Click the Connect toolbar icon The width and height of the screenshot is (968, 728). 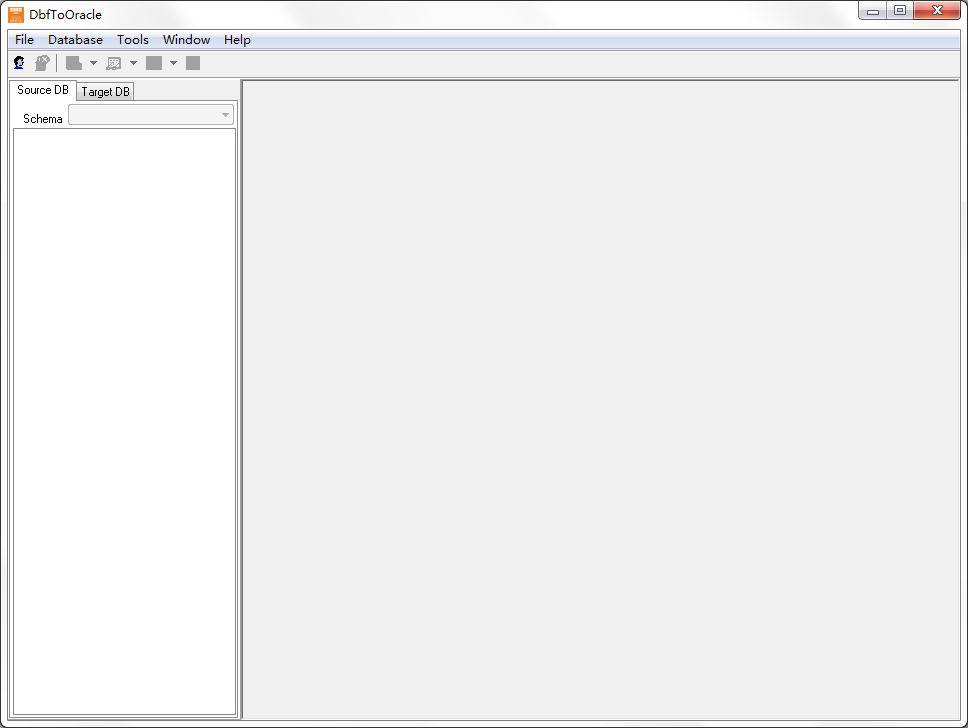(19, 62)
